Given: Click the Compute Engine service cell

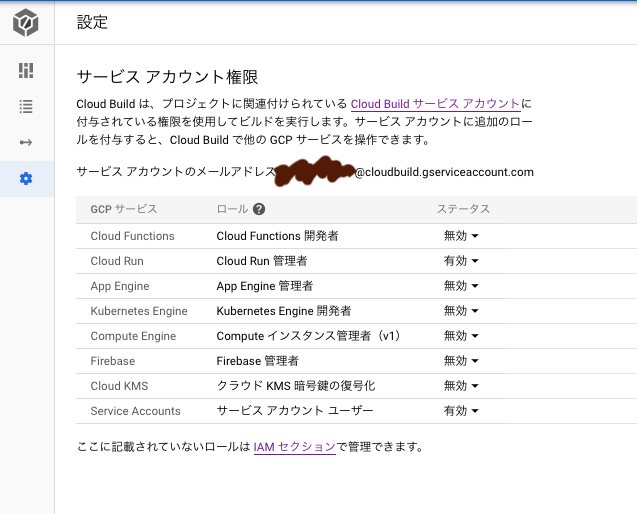Looking at the screenshot, I should click(133, 336).
